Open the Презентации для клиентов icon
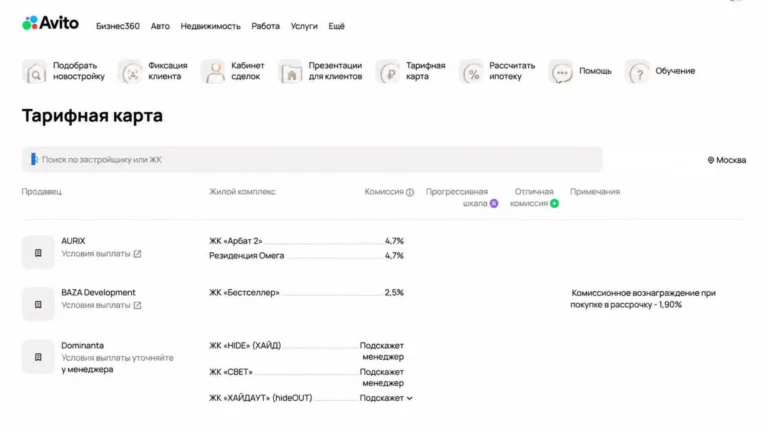This screenshot has width=768, height=432. coord(290,72)
